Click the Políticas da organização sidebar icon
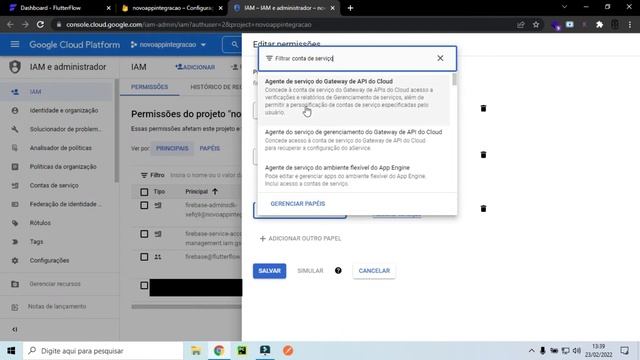This screenshot has width=640, height=360. tap(15, 167)
